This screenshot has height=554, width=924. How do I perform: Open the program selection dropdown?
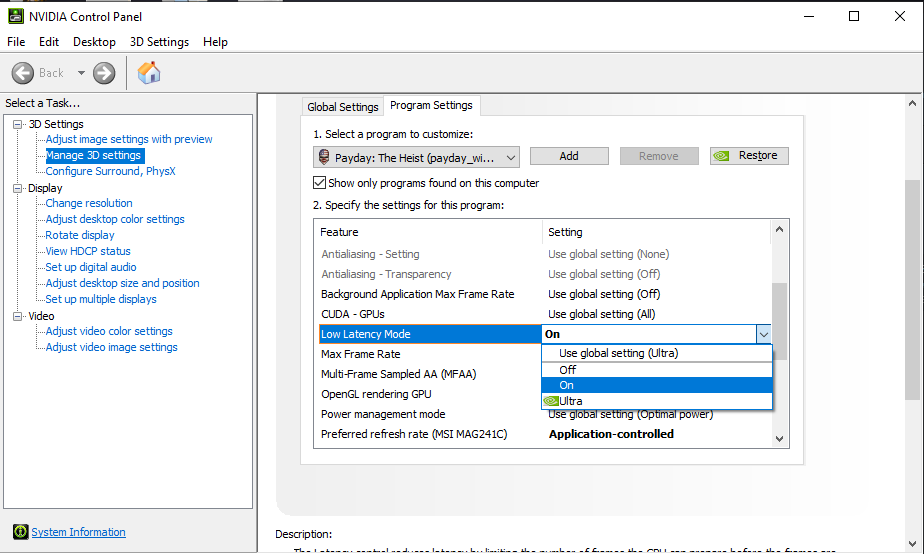(x=511, y=157)
